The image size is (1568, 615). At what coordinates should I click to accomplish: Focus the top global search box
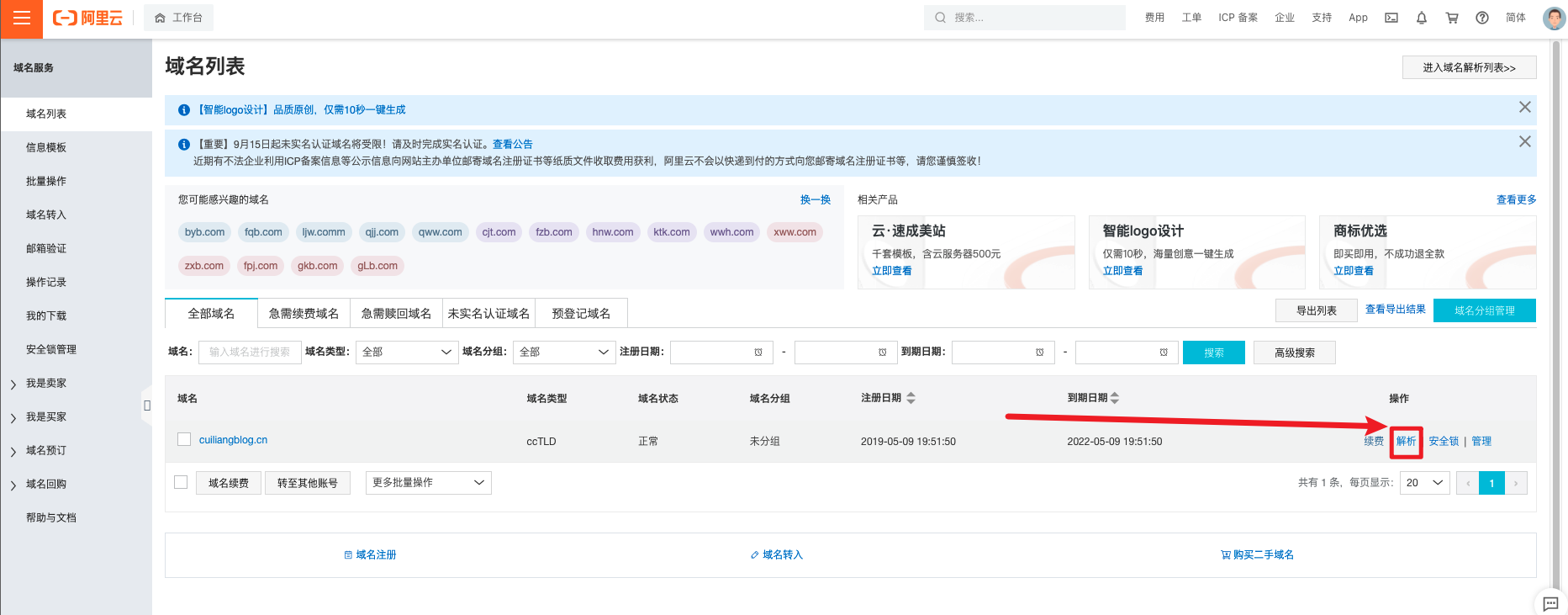click(1025, 18)
